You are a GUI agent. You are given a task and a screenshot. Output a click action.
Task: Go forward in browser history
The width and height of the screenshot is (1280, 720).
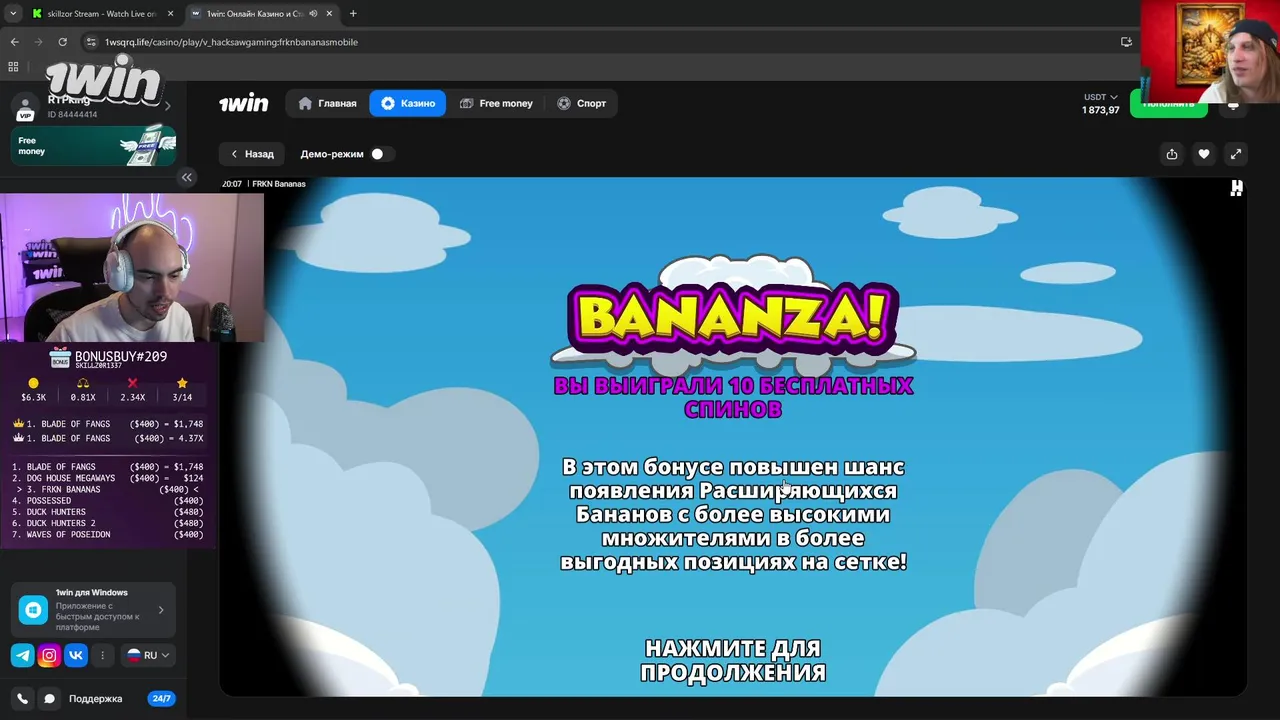(38, 42)
